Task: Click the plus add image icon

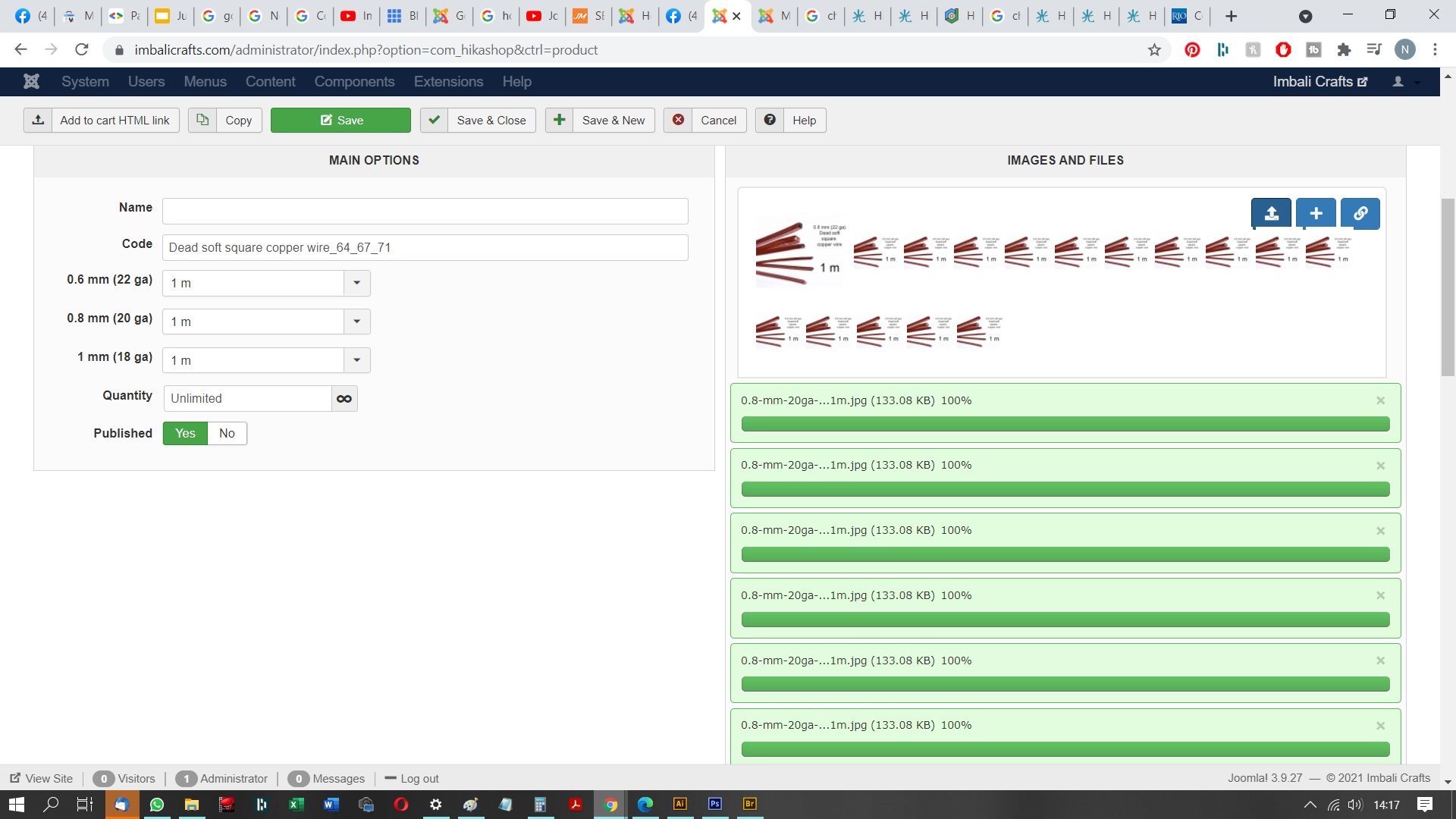Action: tap(1316, 214)
